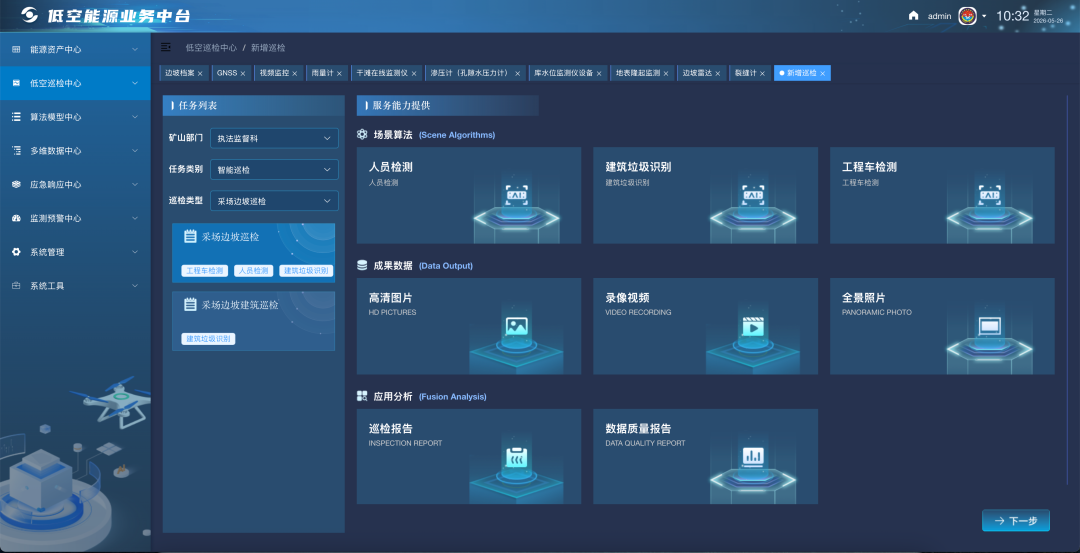Click the video clapper icon on 录像视频 card
The image size is (1080, 553).
point(753,326)
